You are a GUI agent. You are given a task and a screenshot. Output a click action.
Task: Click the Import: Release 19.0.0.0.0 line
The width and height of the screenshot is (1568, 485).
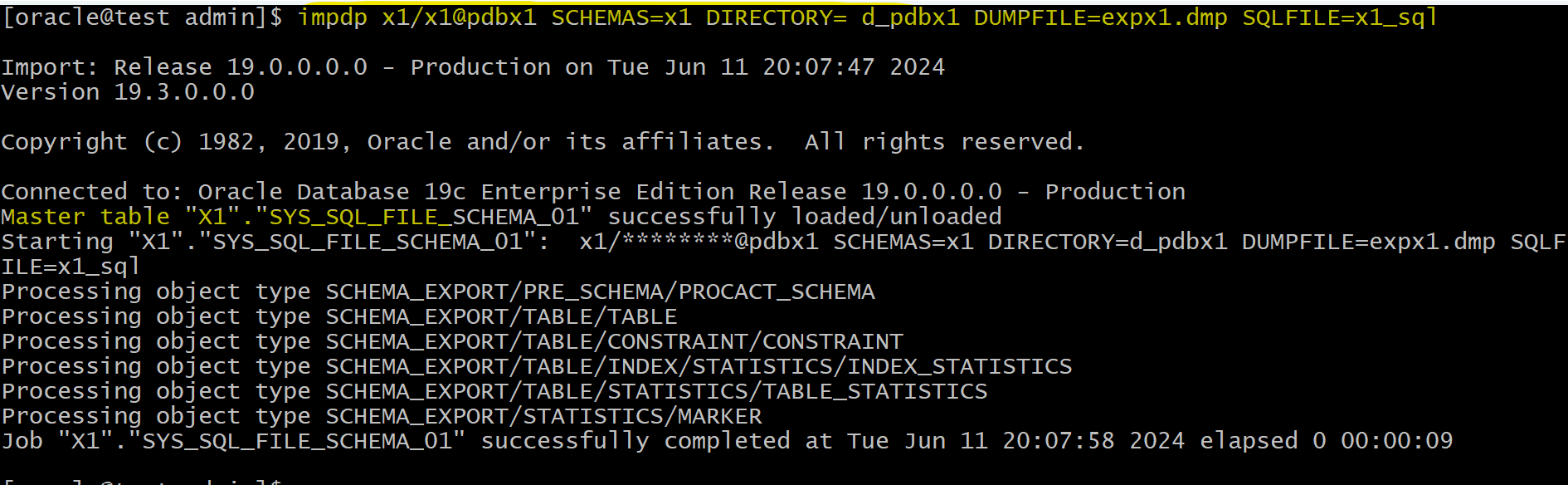[473, 67]
